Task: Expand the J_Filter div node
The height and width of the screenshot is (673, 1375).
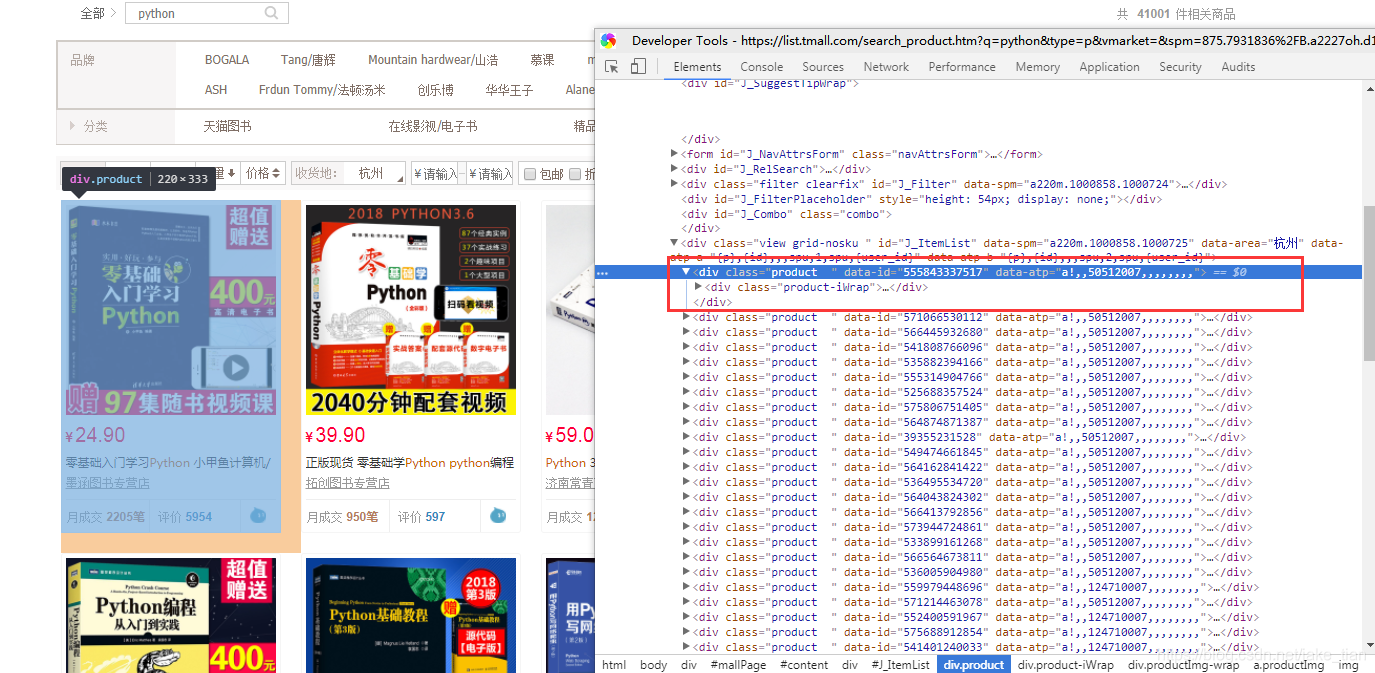Action: tap(674, 184)
